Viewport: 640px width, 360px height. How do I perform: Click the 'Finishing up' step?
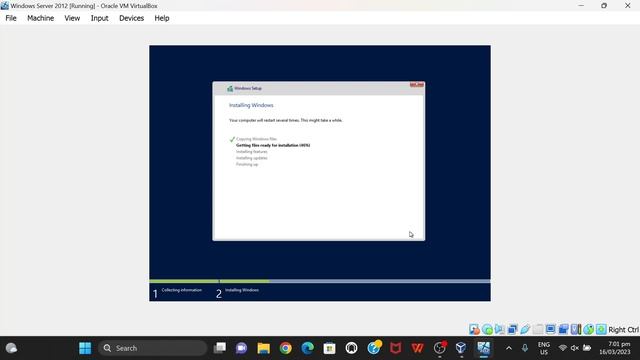pyautogui.click(x=247, y=164)
